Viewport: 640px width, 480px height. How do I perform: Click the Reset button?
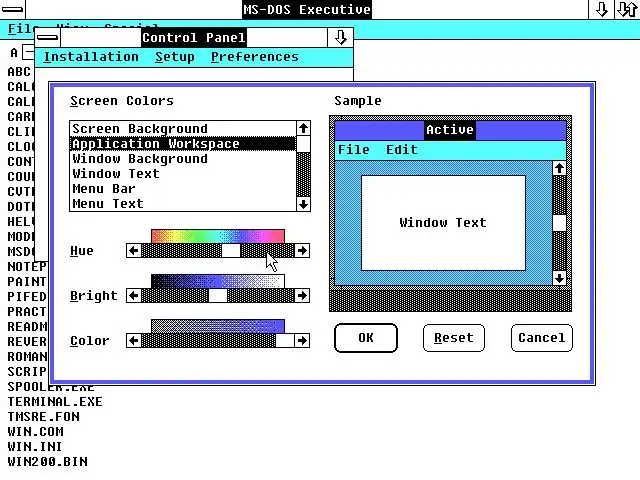454,338
